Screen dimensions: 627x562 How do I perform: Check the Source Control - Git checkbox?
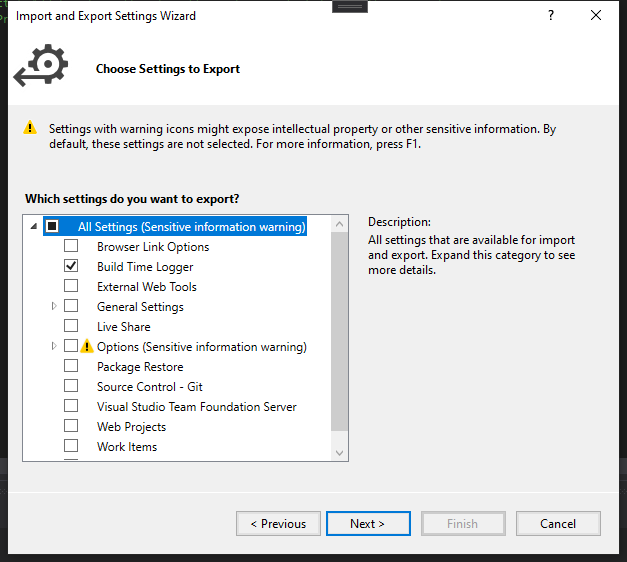pyautogui.click(x=71, y=386)
